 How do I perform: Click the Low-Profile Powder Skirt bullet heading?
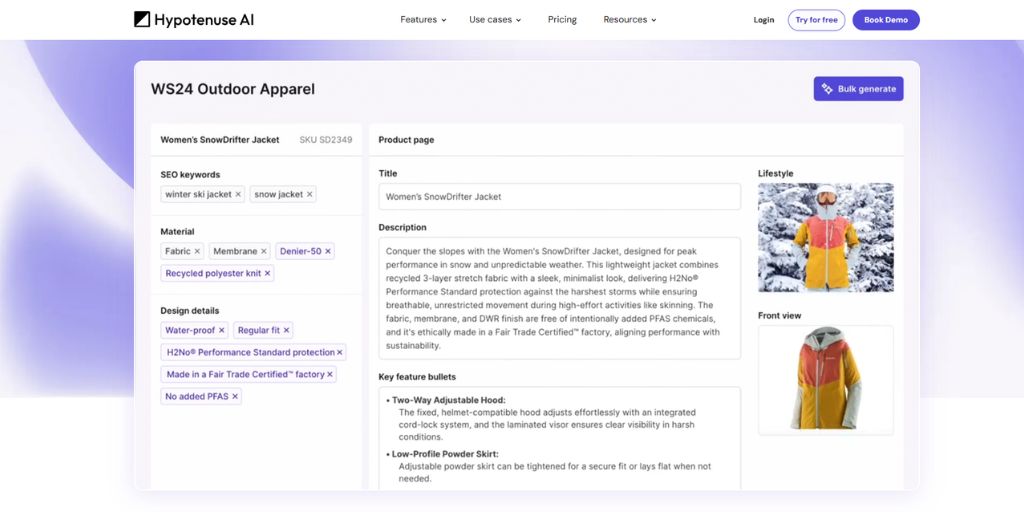(445, 454)
